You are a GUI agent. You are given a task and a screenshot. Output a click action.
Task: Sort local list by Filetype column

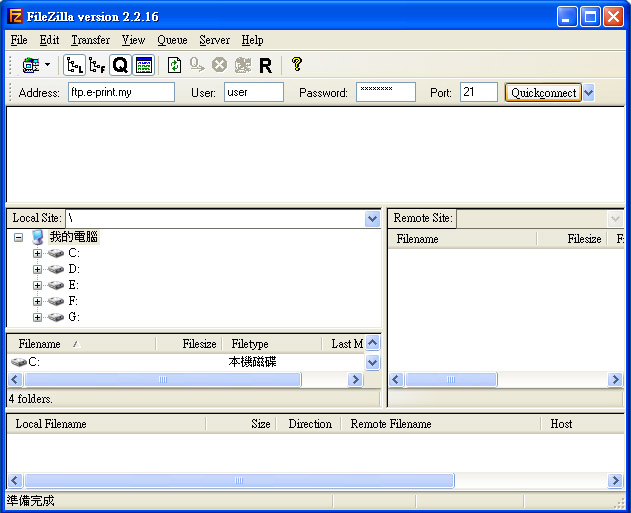pyautogui.click(x=272, y=344)
